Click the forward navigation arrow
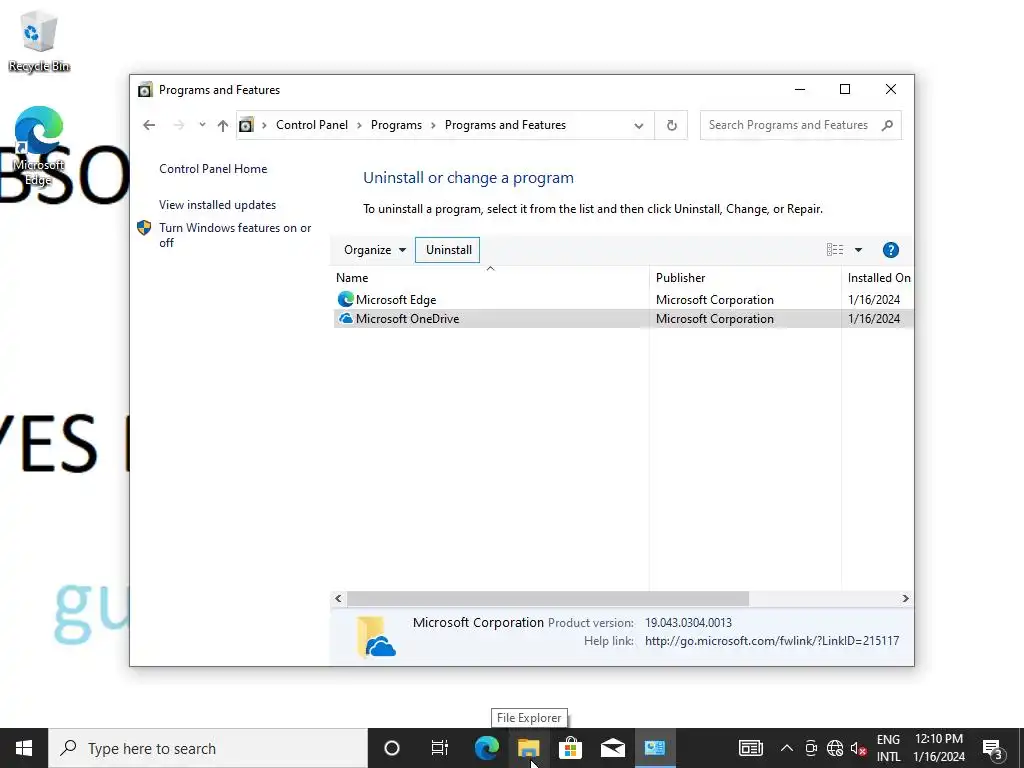Image resolution: width=1024 pixels, height=768 pixels. [178, 125]
